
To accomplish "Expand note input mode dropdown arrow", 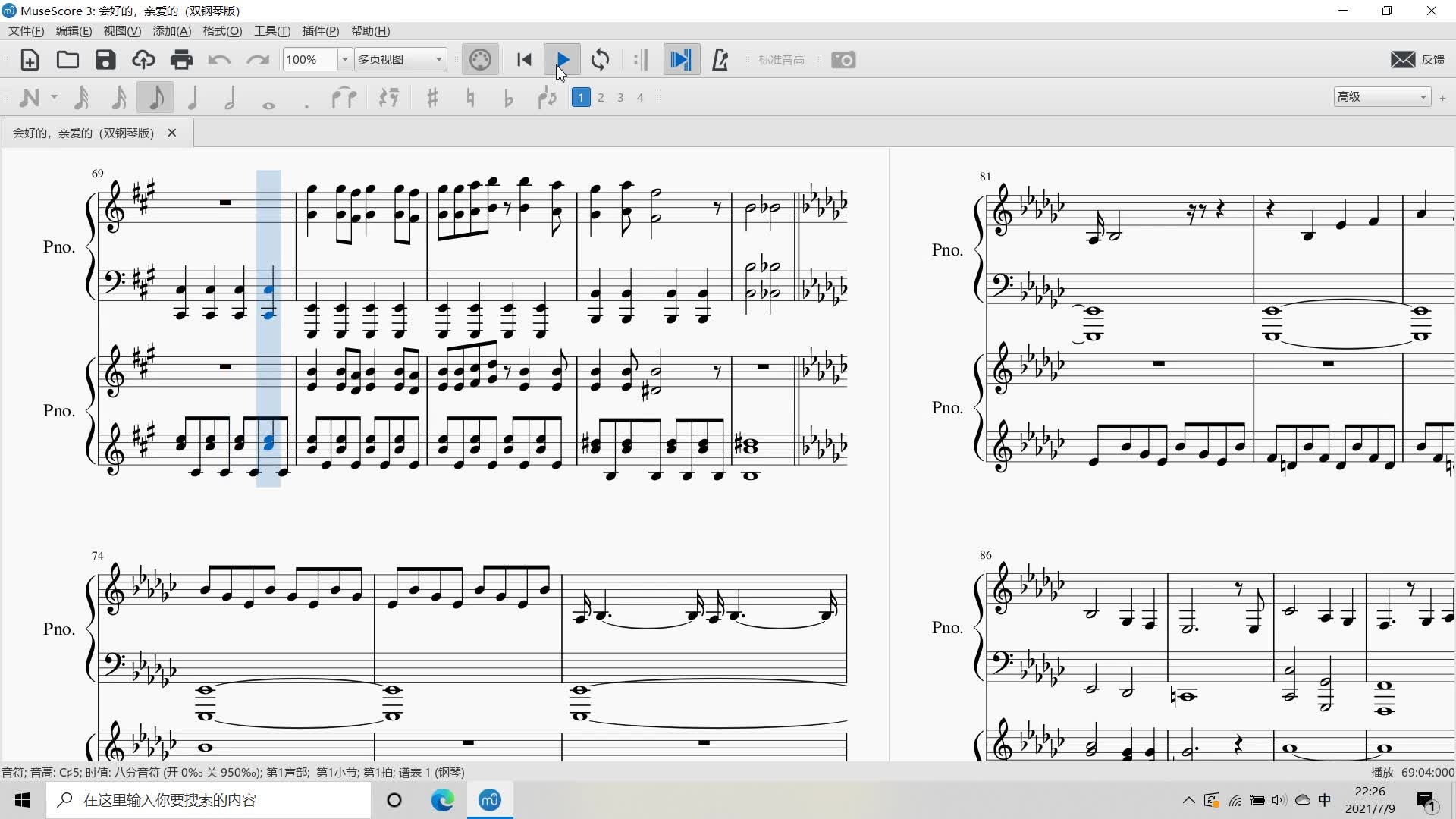I will [x=54, y=97].
